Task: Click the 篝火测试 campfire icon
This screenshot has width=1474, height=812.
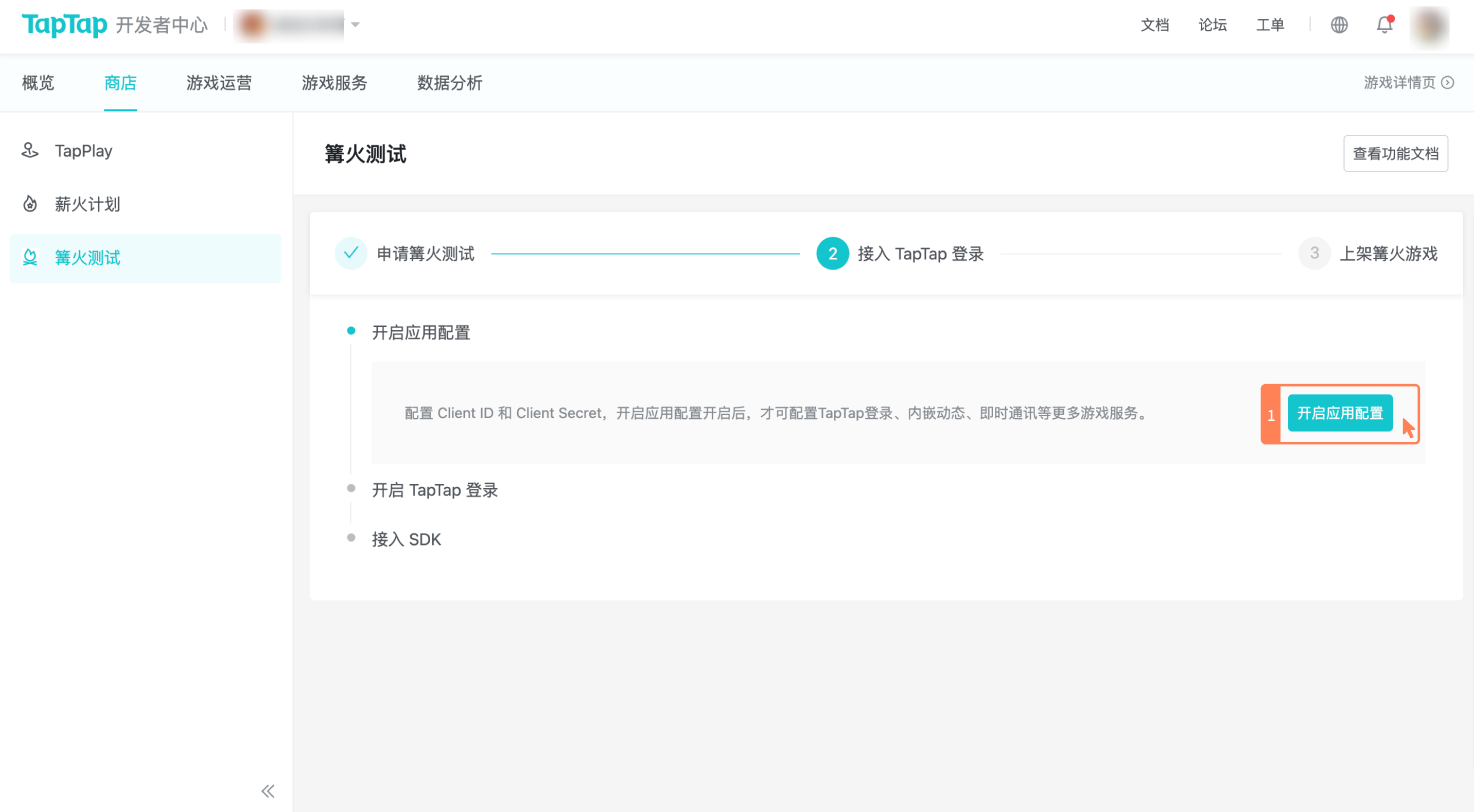Action: 30,258
